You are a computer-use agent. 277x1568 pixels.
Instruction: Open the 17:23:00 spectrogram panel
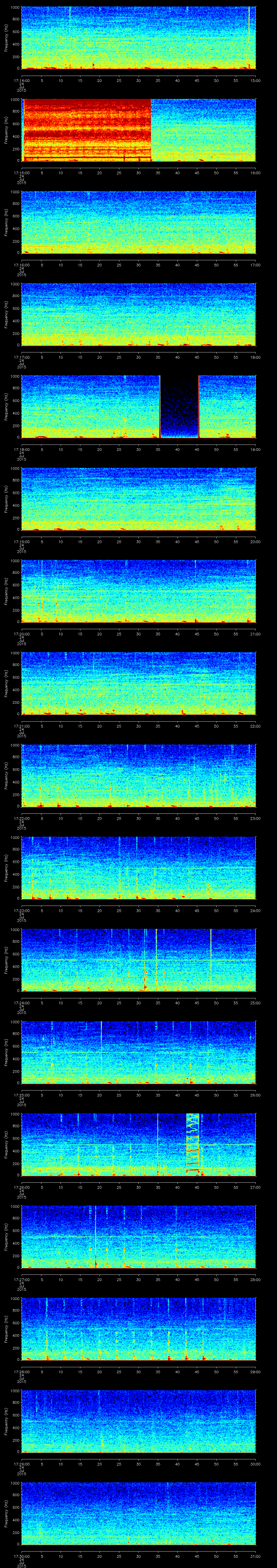(x=138, y=868)
